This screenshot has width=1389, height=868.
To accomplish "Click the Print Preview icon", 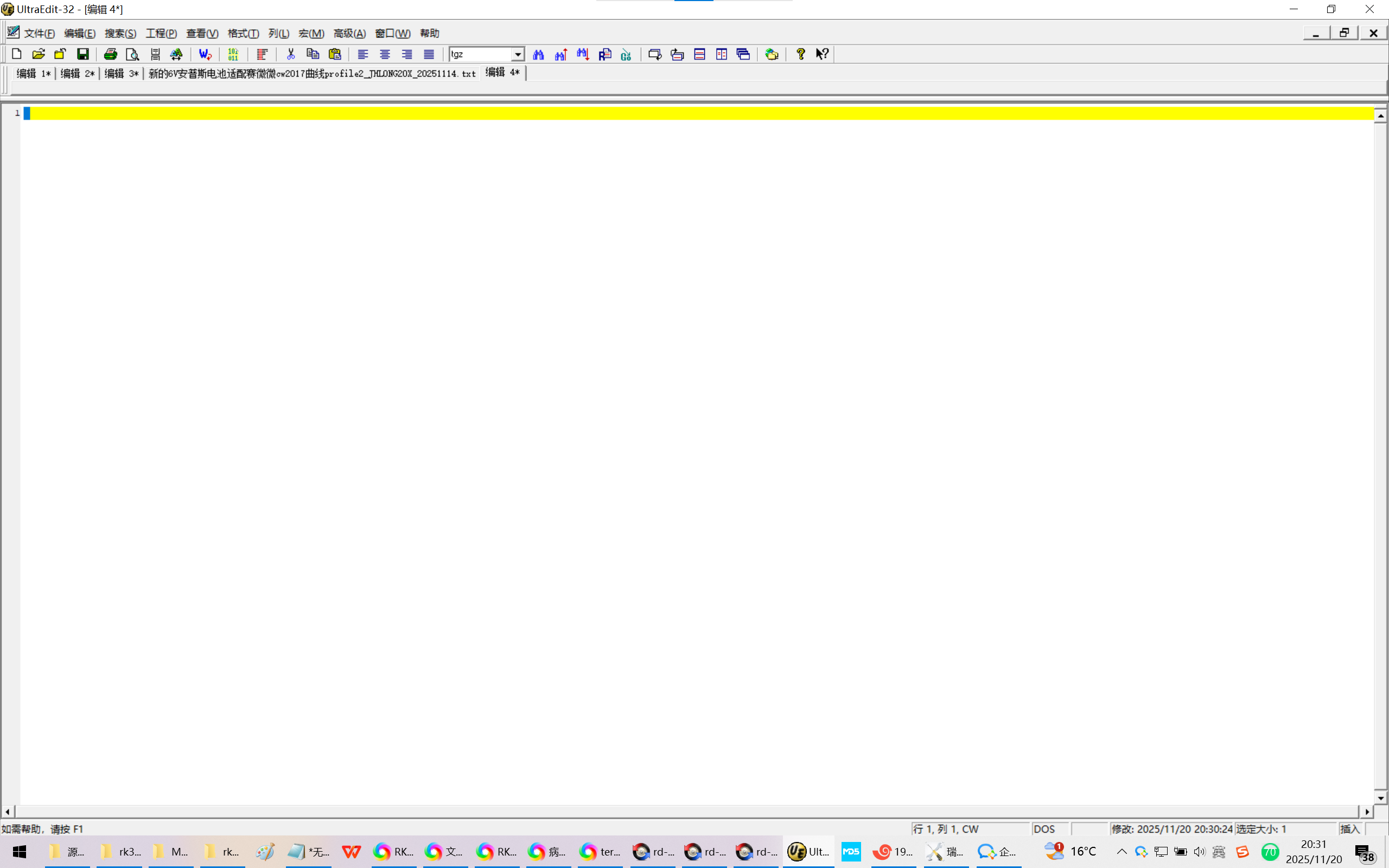I will 132,54.
